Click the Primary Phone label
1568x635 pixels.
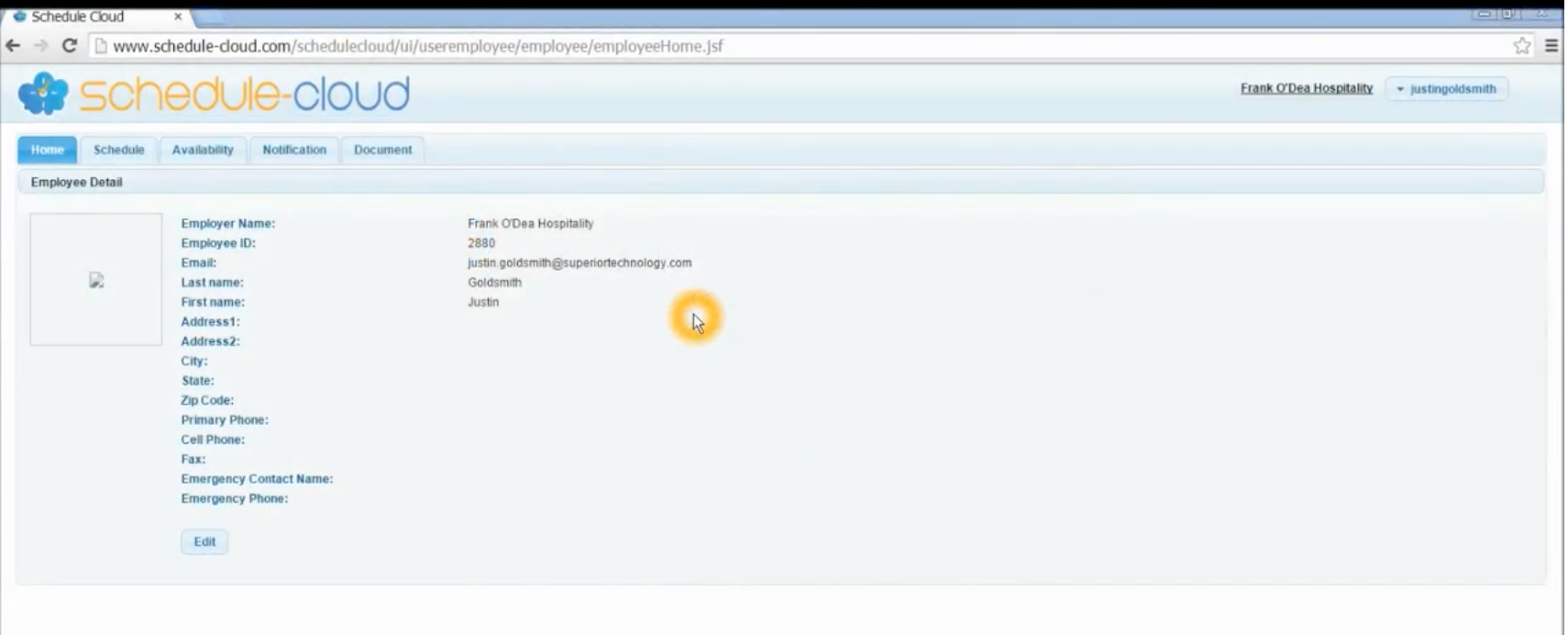tap(225, 420)
